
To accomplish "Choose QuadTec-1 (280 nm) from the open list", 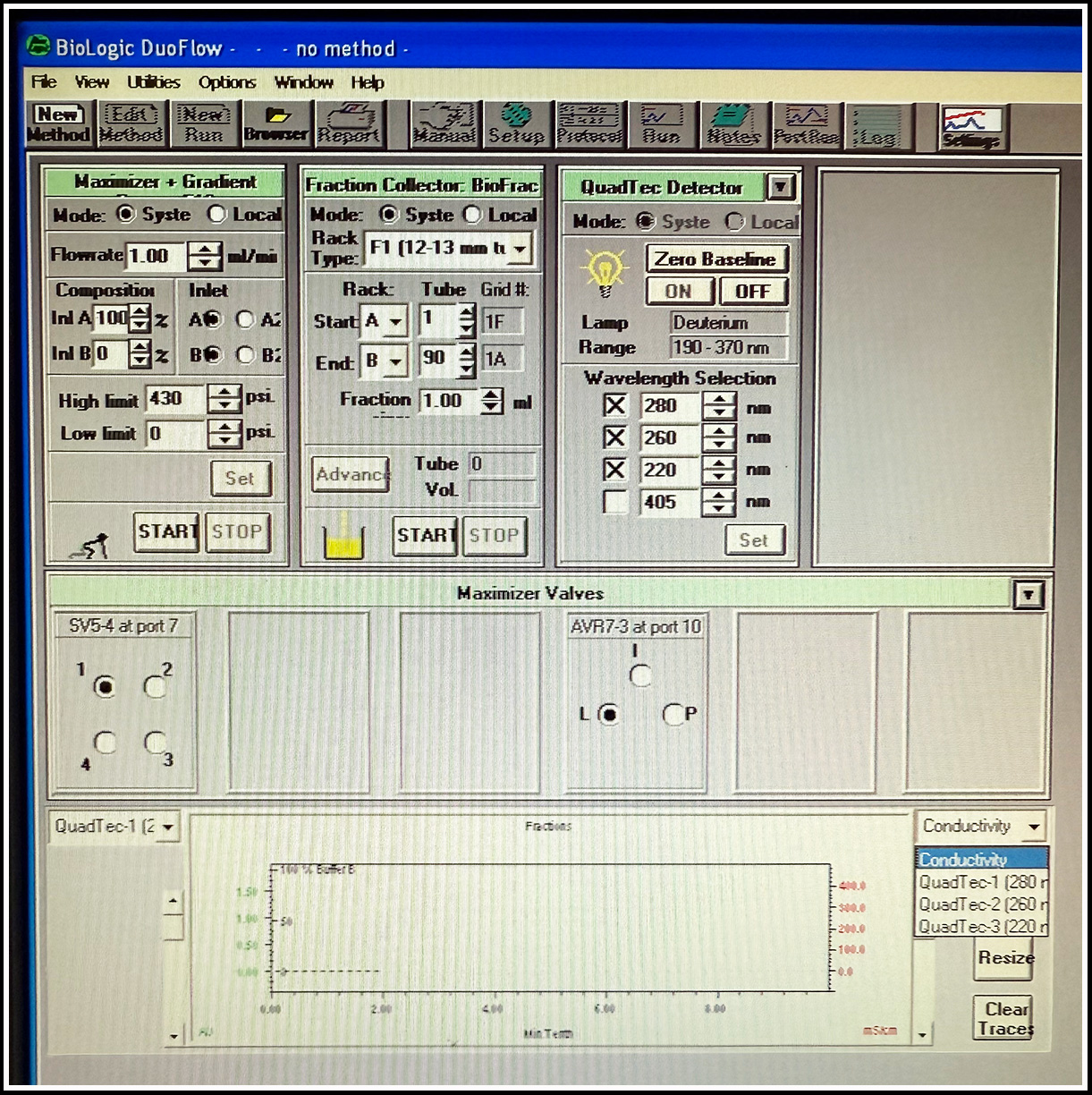I will 981,882.
